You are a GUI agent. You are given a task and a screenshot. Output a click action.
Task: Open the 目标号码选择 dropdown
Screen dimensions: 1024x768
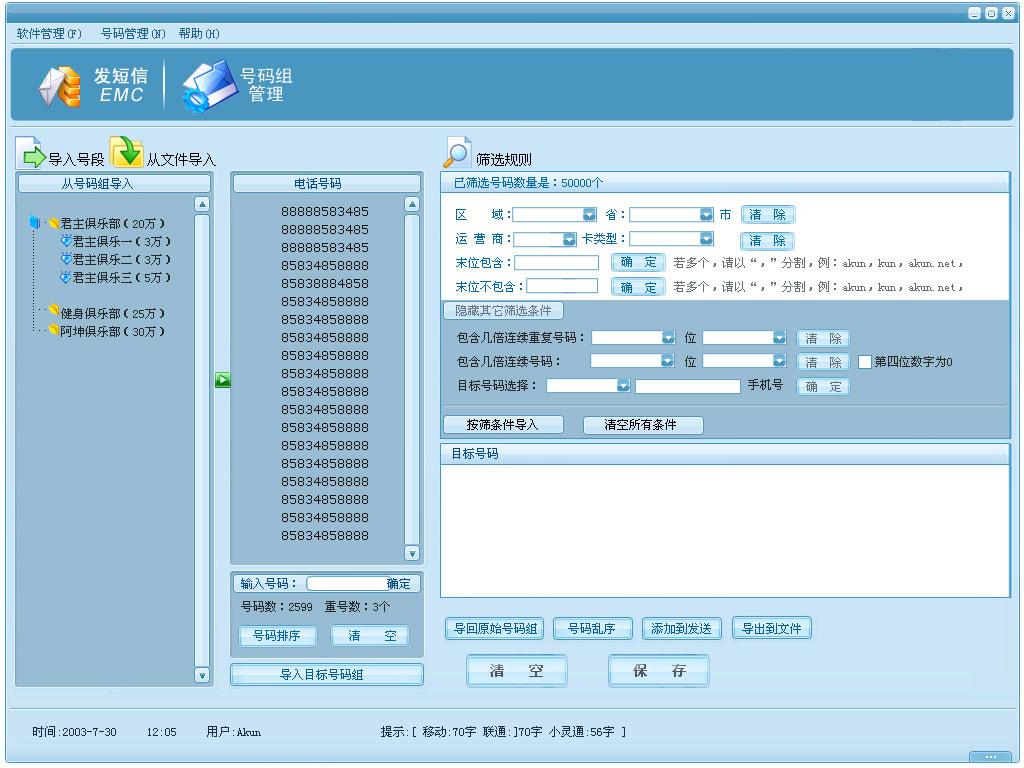(624, 385)
